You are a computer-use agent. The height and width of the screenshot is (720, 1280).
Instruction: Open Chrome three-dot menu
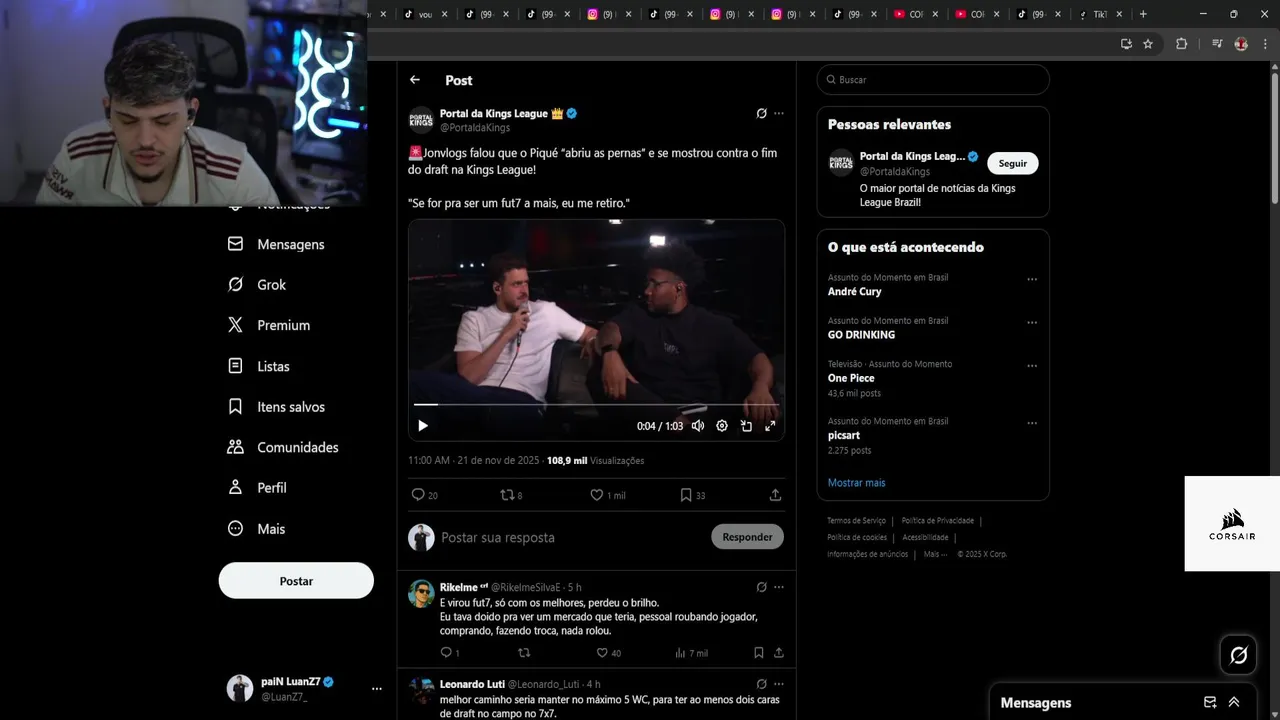(x=1265, y=44)
